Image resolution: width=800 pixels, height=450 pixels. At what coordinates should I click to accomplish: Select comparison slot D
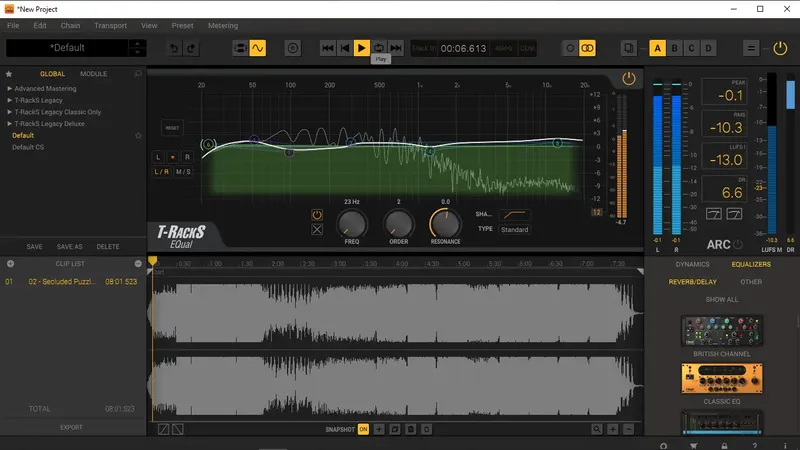pyautogui.click(x=708, y=48)
